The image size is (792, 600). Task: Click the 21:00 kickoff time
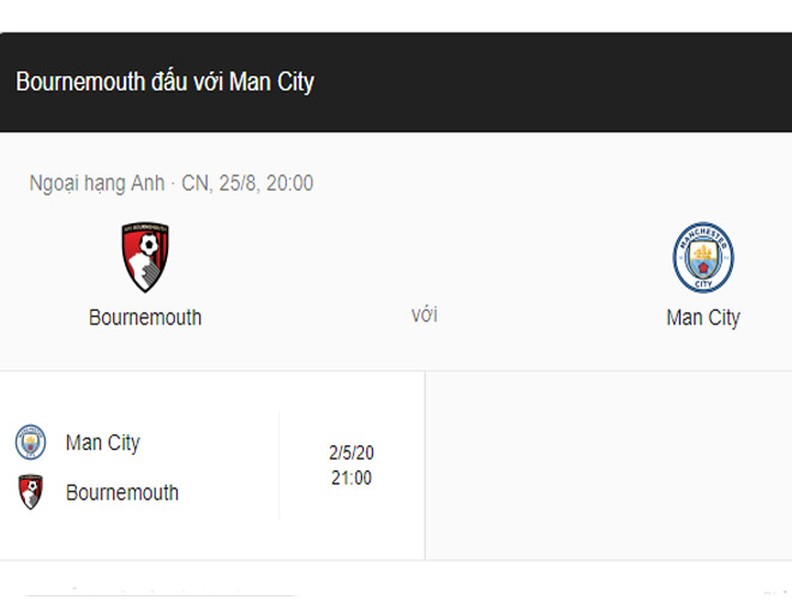352,478
